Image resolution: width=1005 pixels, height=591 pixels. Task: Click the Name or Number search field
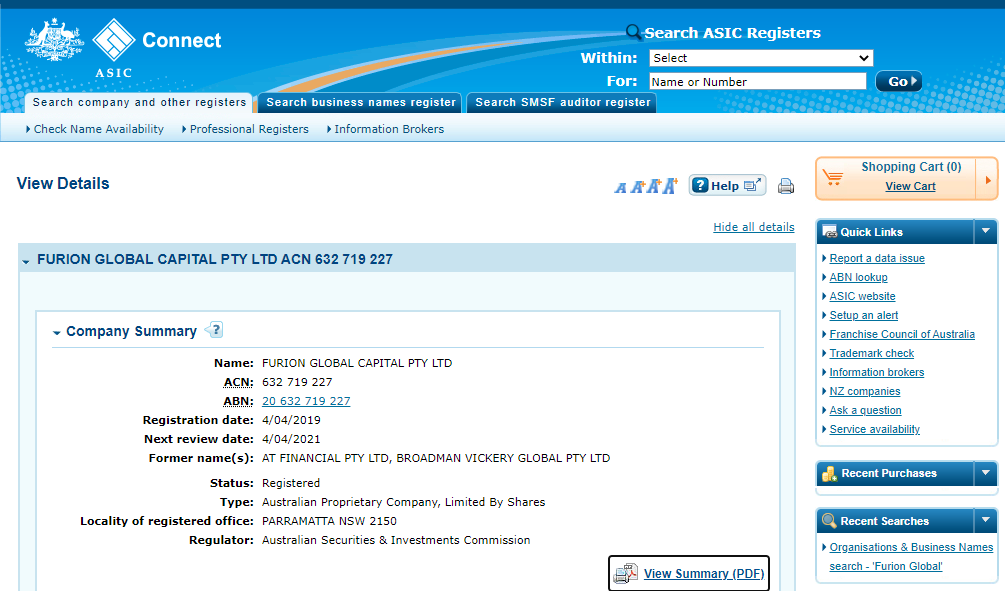point(757,82)
